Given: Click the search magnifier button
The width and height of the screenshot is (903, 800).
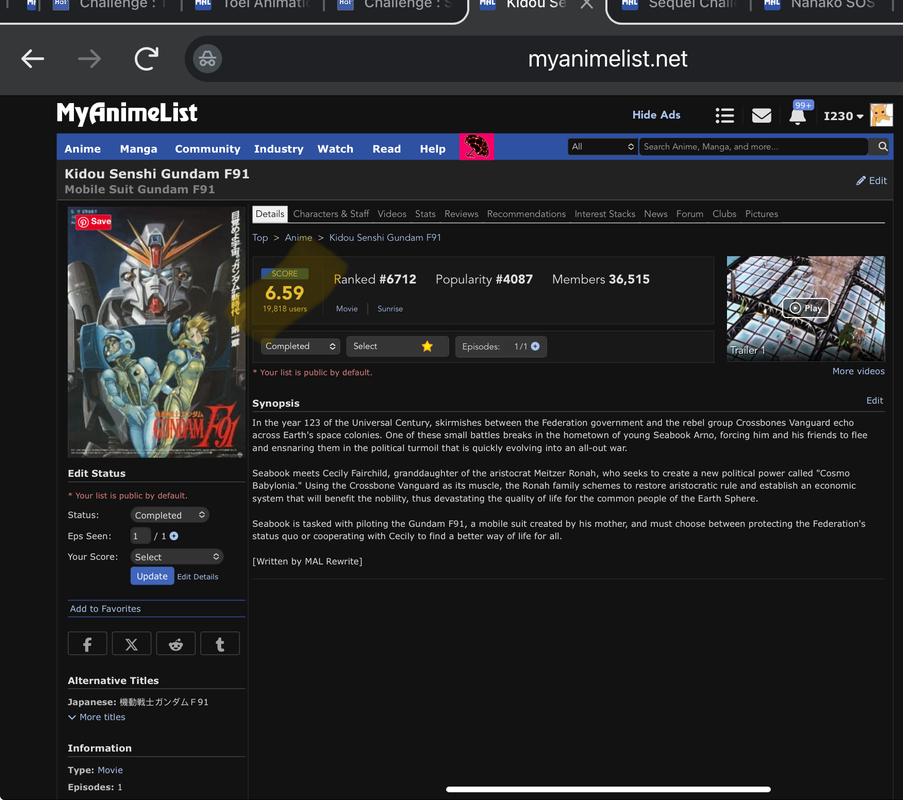Looking at the screenshot, I should point(882,147).
